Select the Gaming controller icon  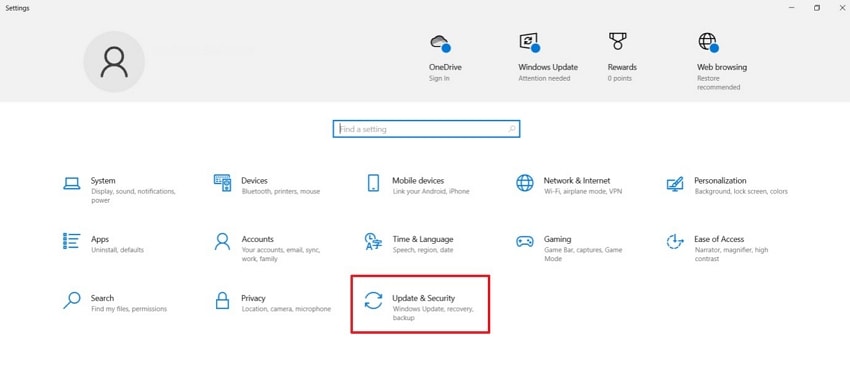click(525, 241)
